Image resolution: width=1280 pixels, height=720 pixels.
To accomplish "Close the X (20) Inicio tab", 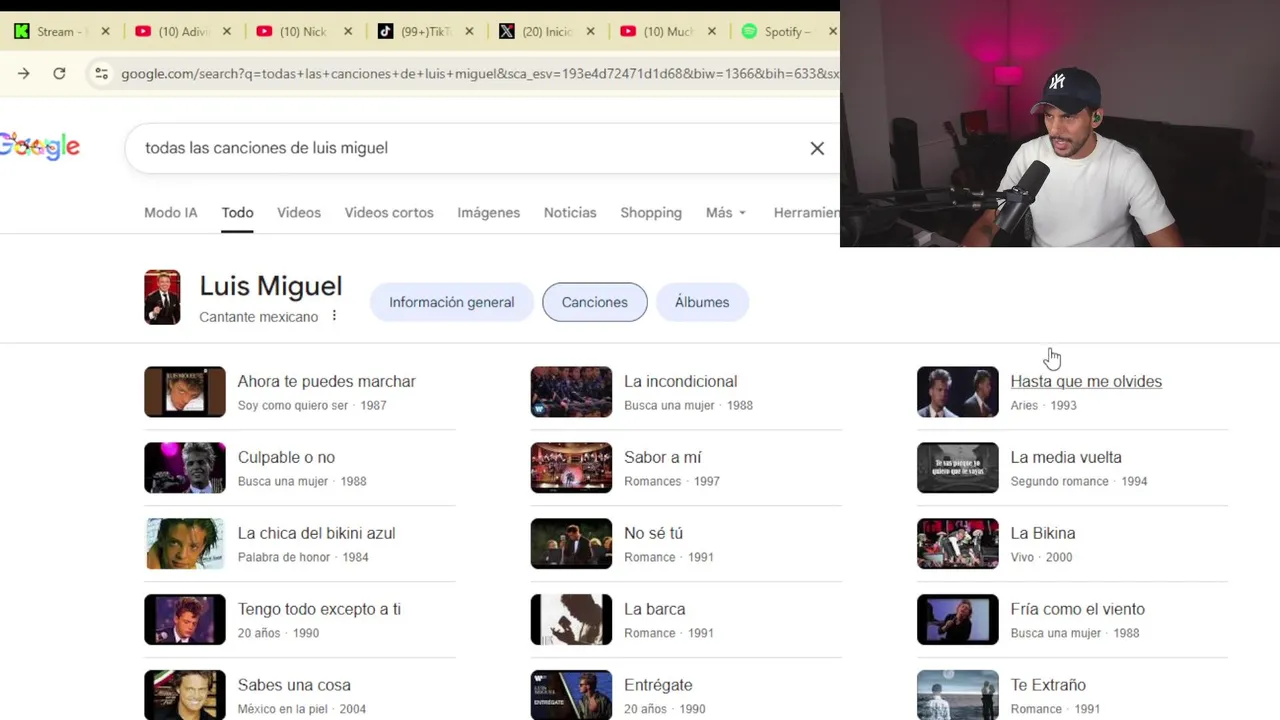I will pos(590,31).
